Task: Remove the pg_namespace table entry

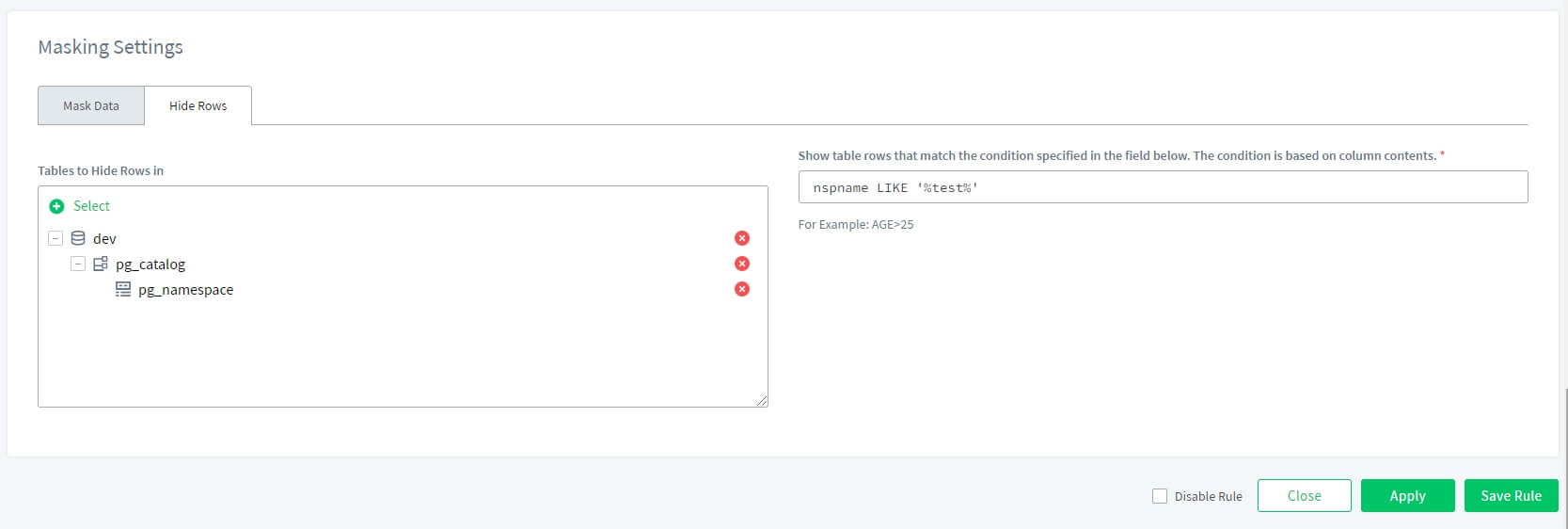Action: (741, 289)
